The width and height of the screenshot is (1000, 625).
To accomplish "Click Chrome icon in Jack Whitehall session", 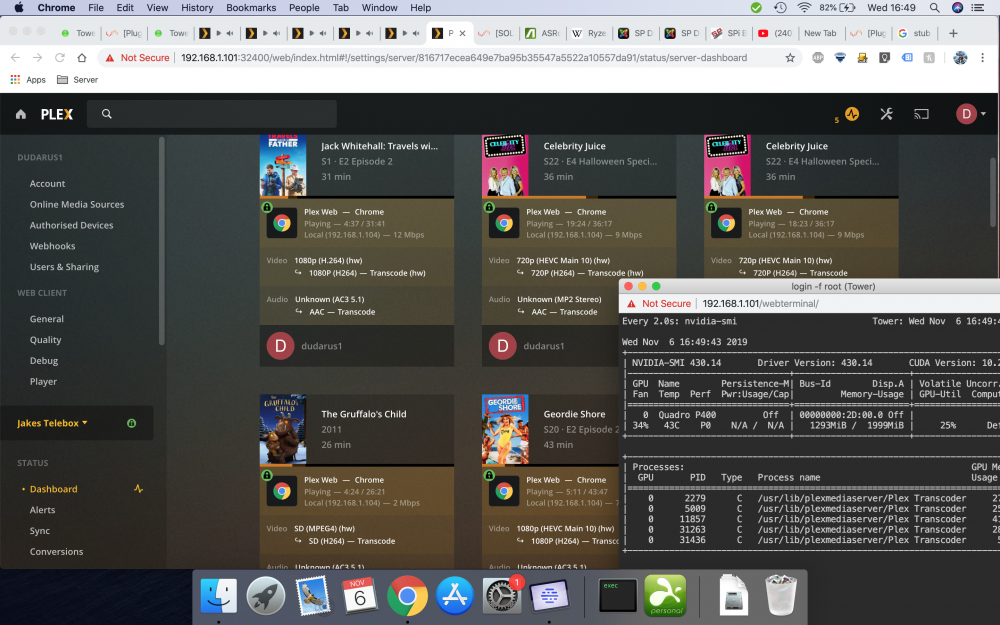I will [282, 223].
